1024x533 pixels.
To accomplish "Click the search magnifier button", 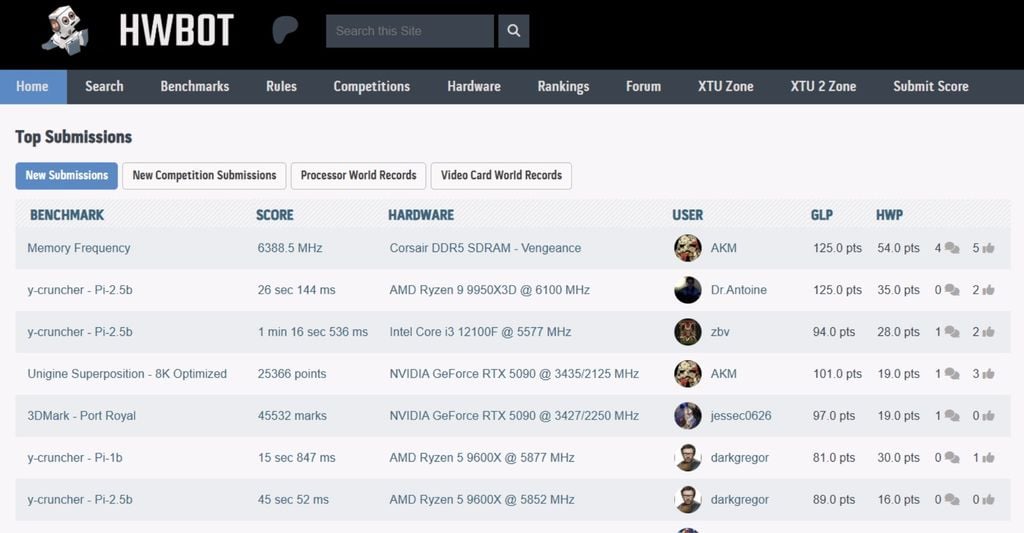I will pos(513,31).
